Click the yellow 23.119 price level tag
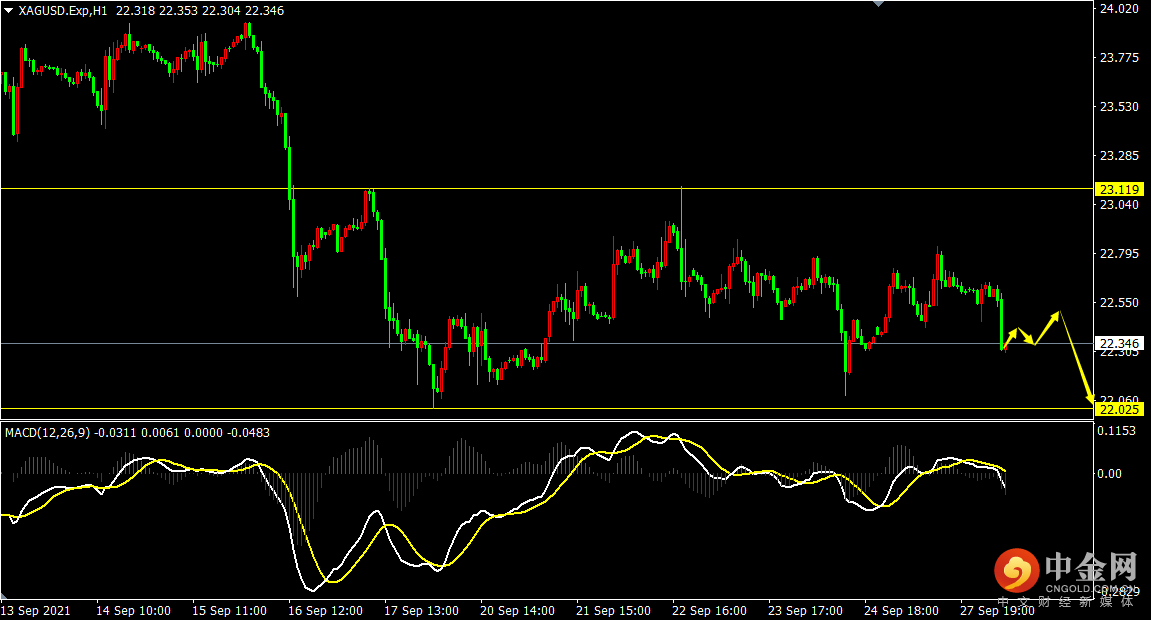The height and width of the screenshot is (620, 1151). pos(1119,189)
